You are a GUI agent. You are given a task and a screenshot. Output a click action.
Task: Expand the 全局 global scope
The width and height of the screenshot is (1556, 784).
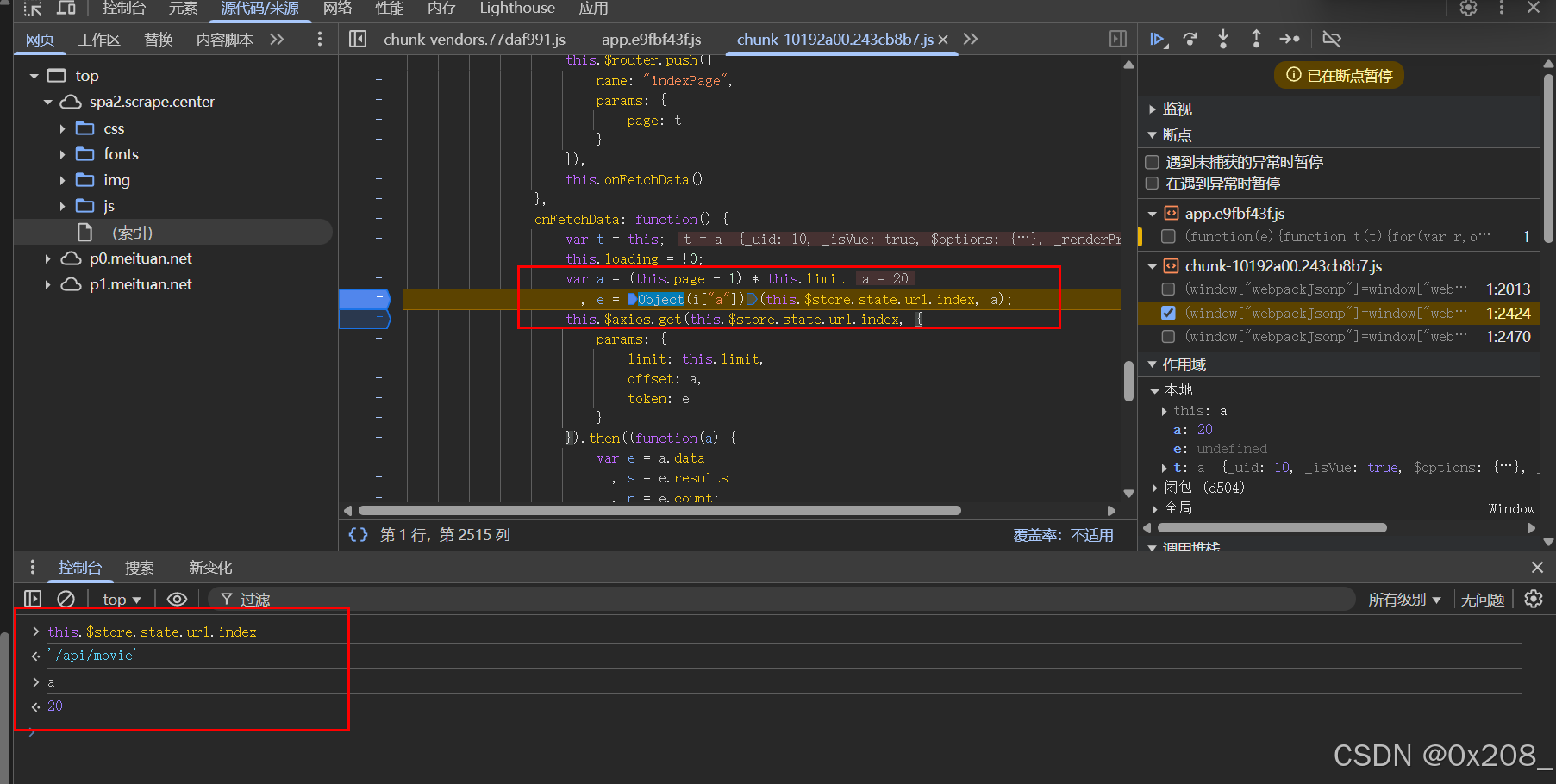[1155, 508]
